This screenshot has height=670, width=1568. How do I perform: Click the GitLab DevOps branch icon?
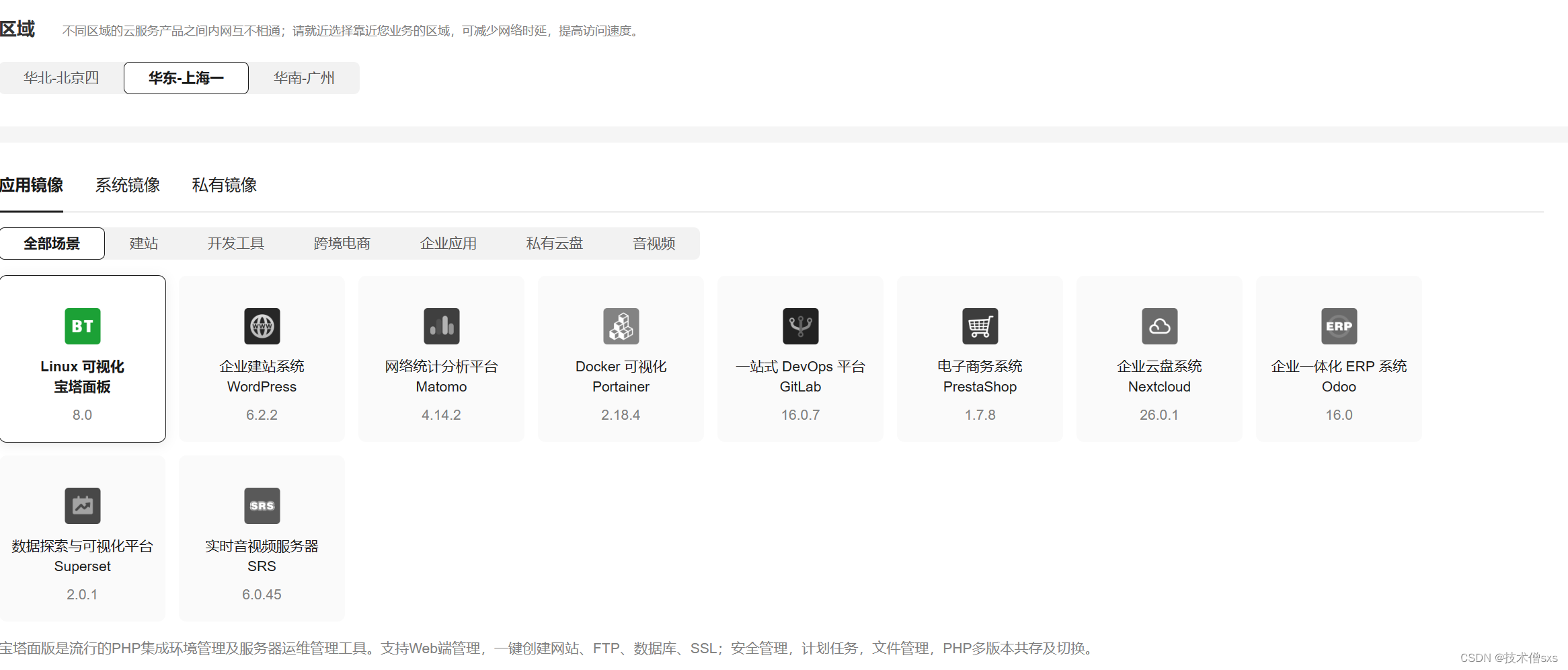(801, 326)
